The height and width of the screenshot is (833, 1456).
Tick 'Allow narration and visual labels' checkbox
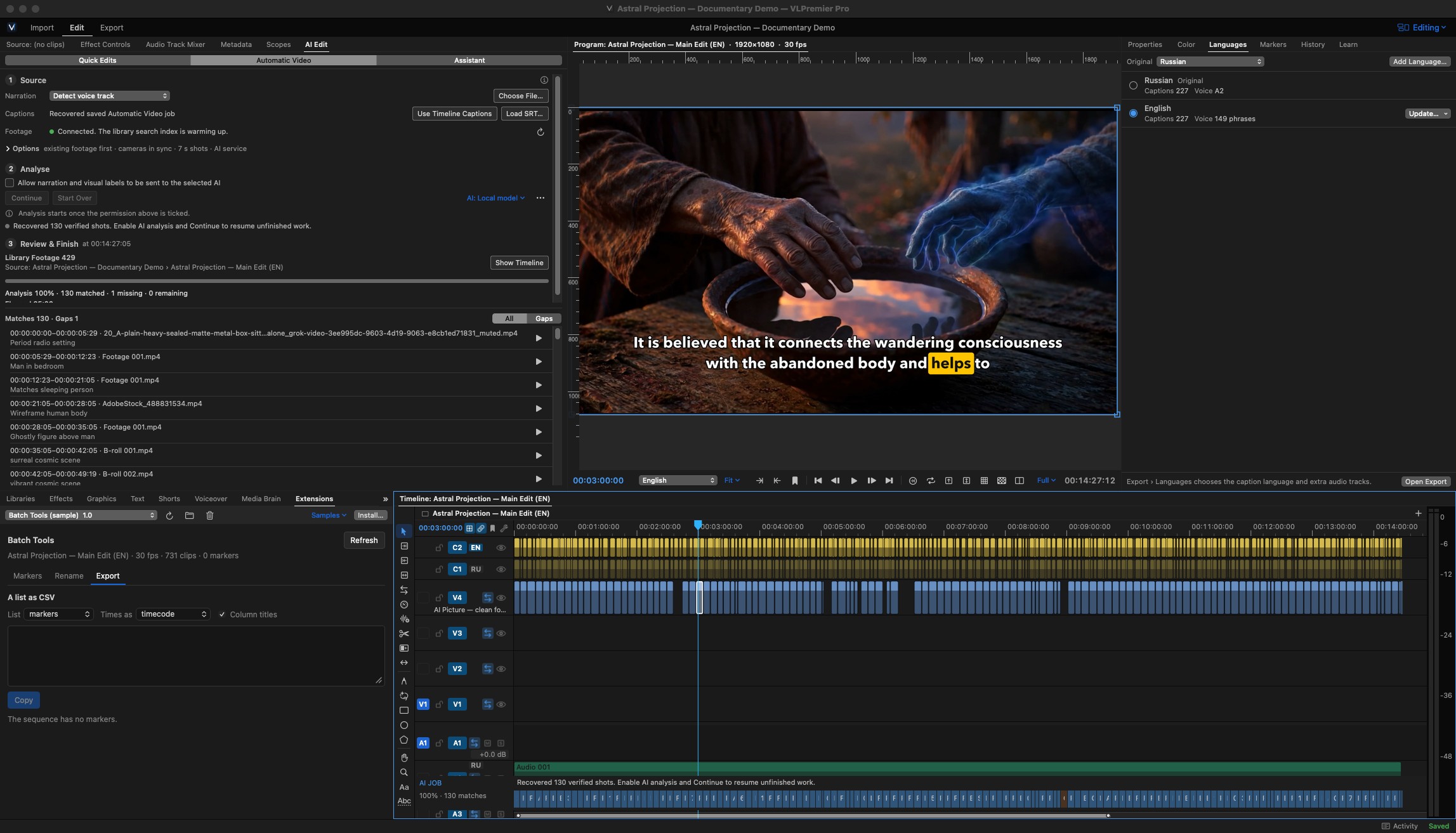(x=10, y=183)
